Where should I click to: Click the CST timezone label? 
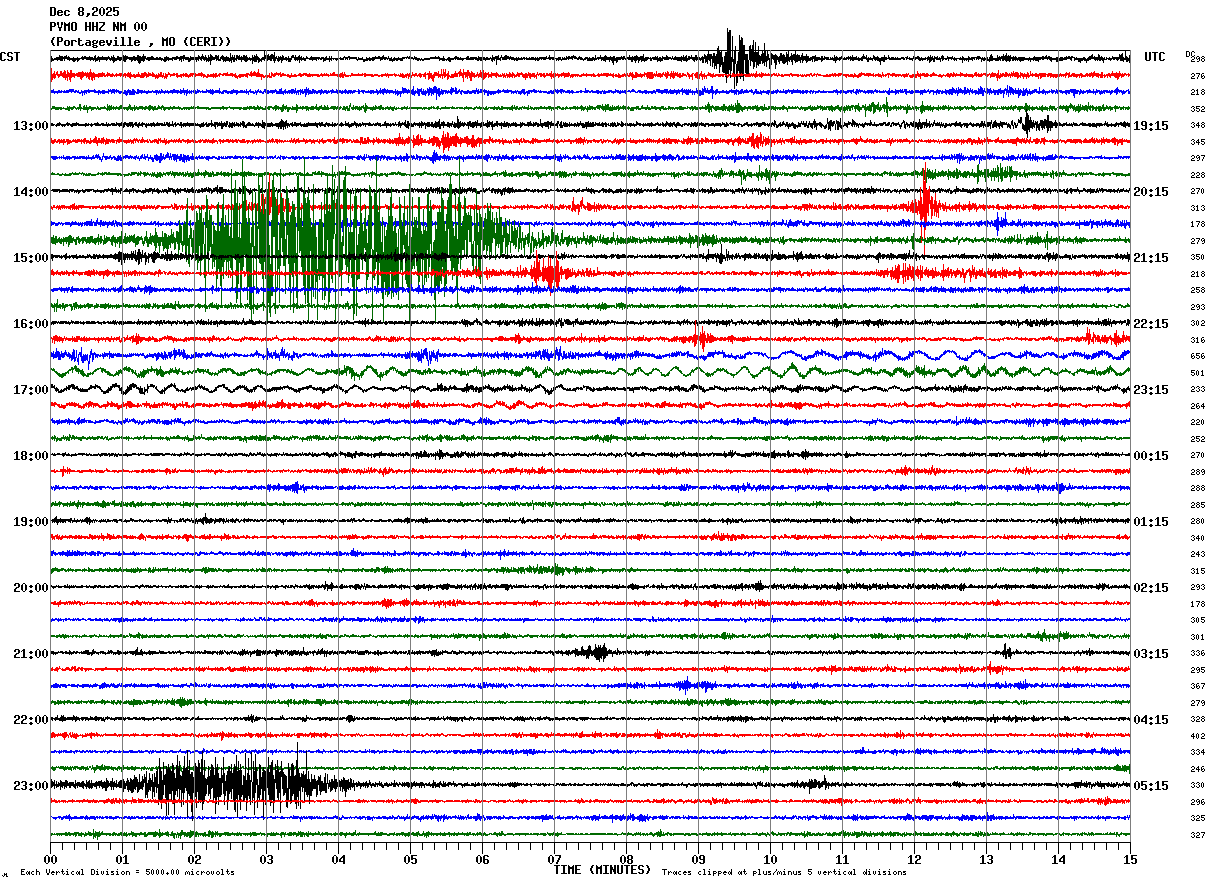pyautogui.click(x=10, y=57)
